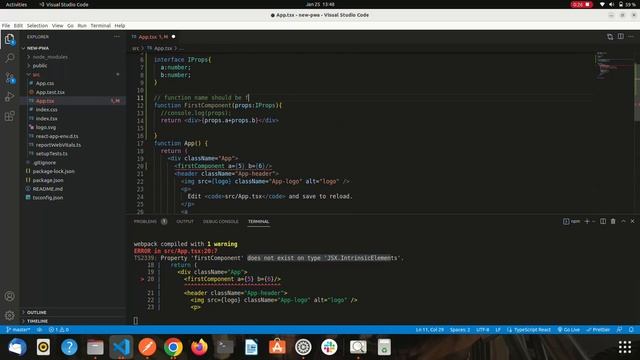Launch Firefox from the dock
This screenshot has height=360, width=640.
(x=199, y=347)
